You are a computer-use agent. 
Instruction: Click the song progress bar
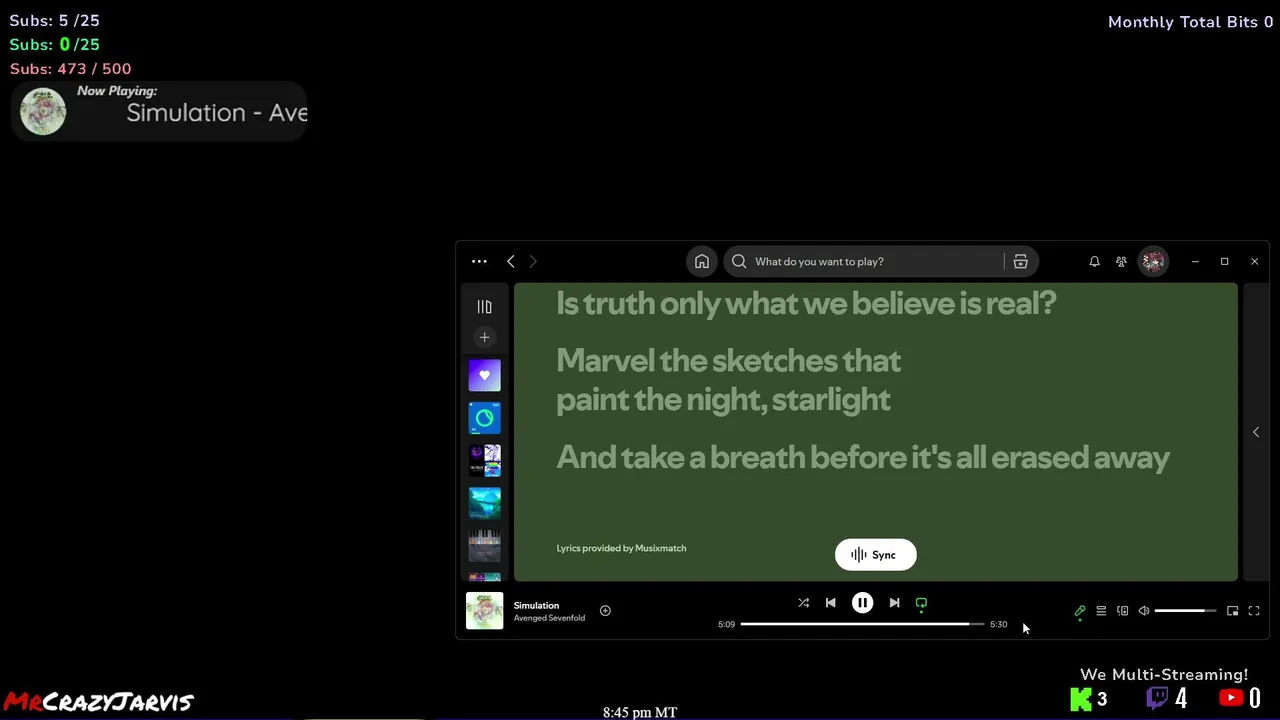(x=862, y=624)
